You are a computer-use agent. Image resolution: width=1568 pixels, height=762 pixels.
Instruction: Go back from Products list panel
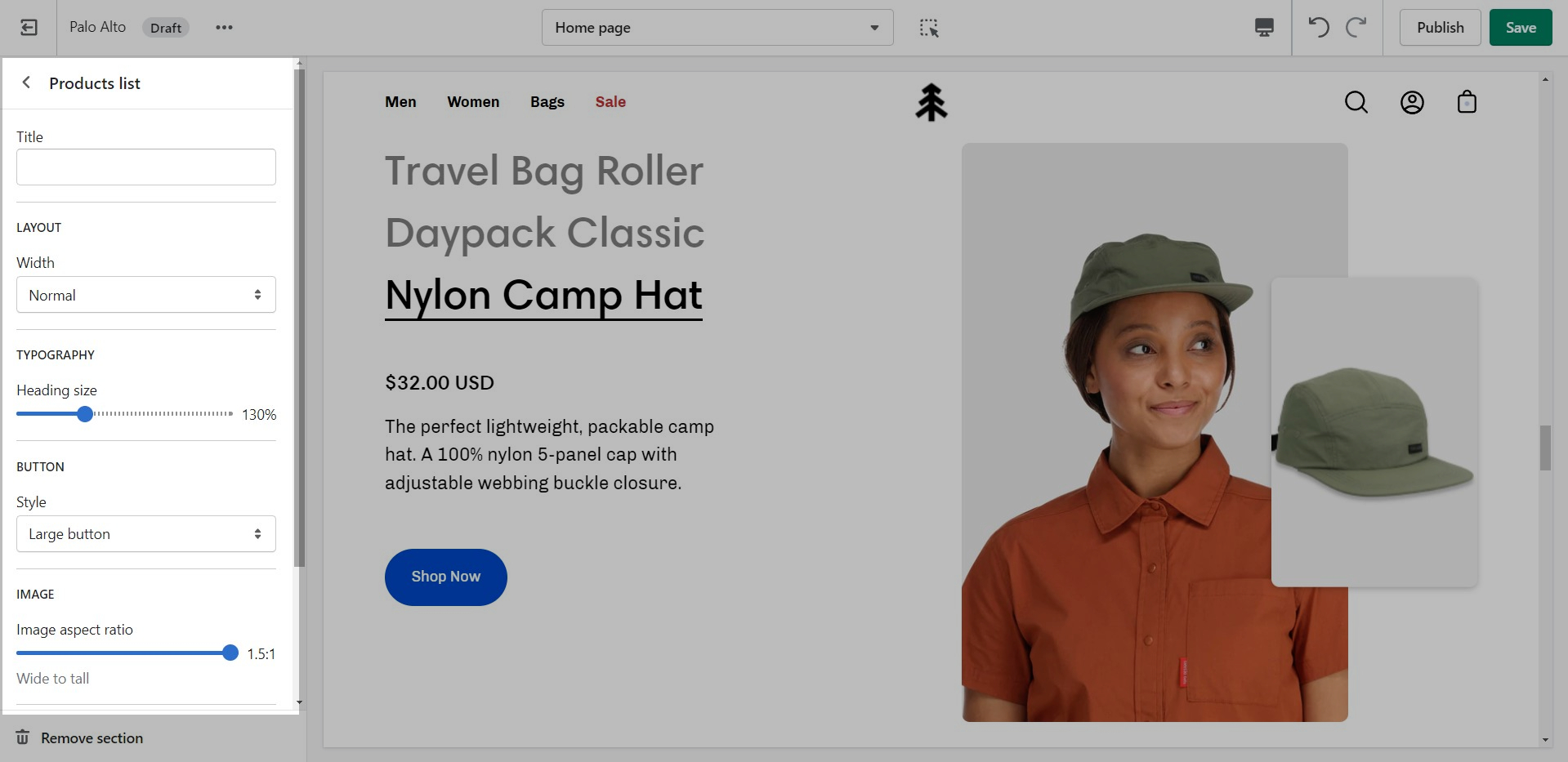pyautogui.click(x=27, y=82)
